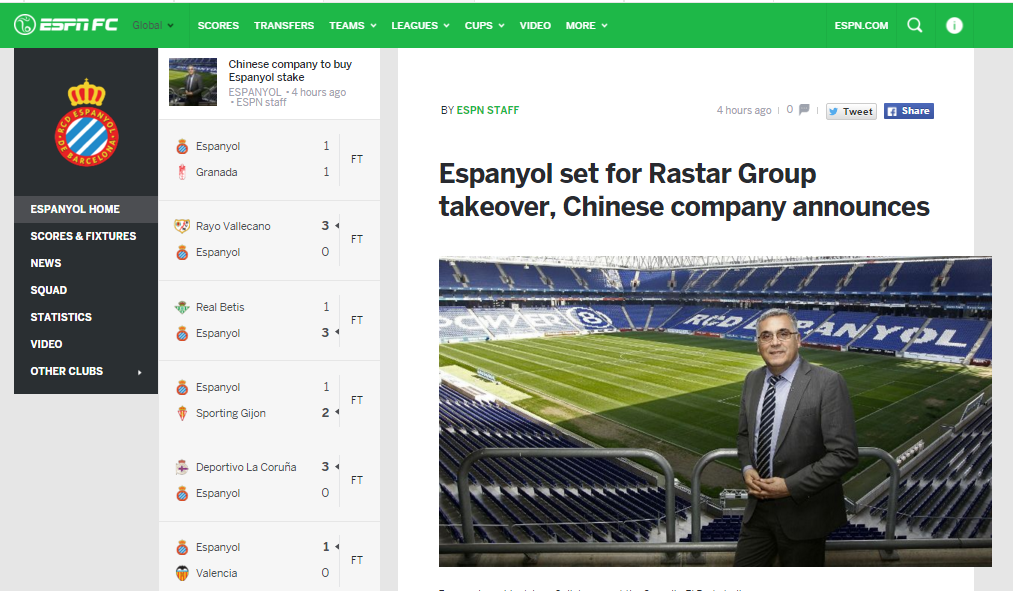Click Espanyol crest in Espanyol–Granada match

[182, 147]
